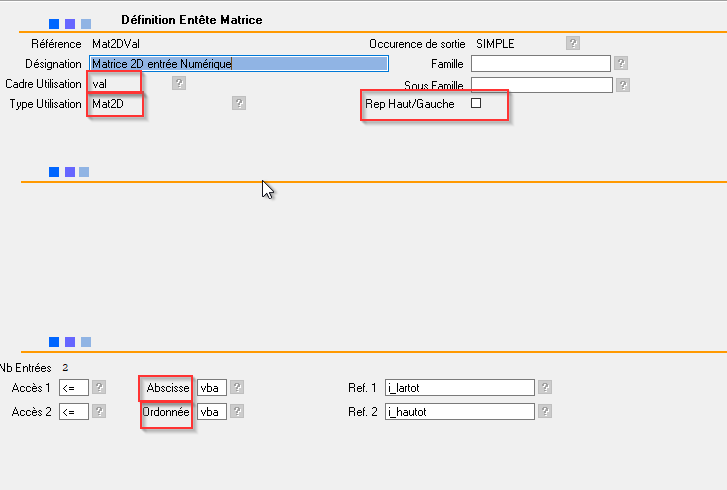Click the Ref. 2 field containing i_hautot

[x=459, y=411]
